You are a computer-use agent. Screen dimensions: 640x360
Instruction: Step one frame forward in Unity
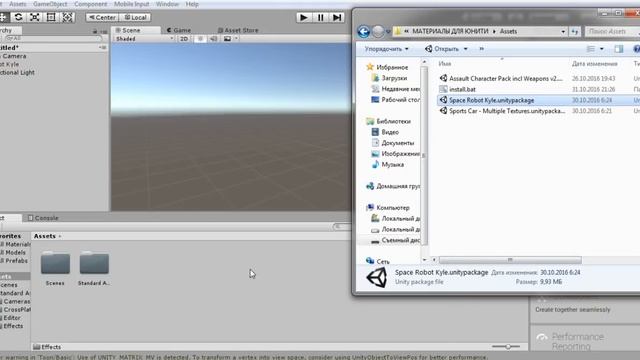pos(337,18)
